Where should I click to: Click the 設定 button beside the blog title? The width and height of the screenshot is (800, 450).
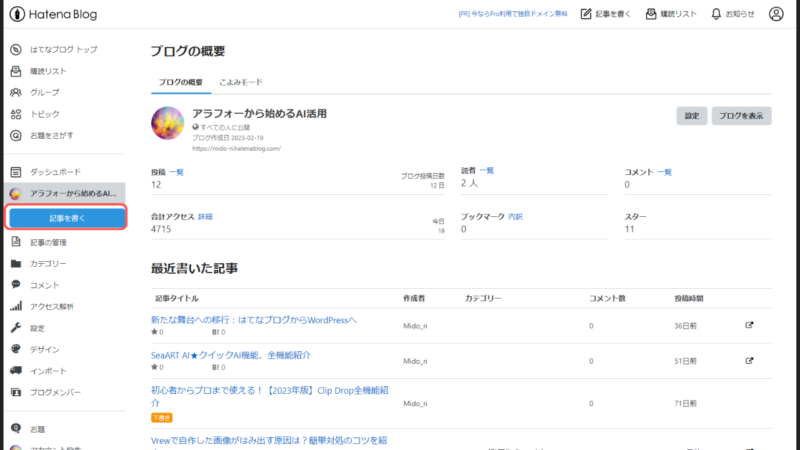pos(692,116)
